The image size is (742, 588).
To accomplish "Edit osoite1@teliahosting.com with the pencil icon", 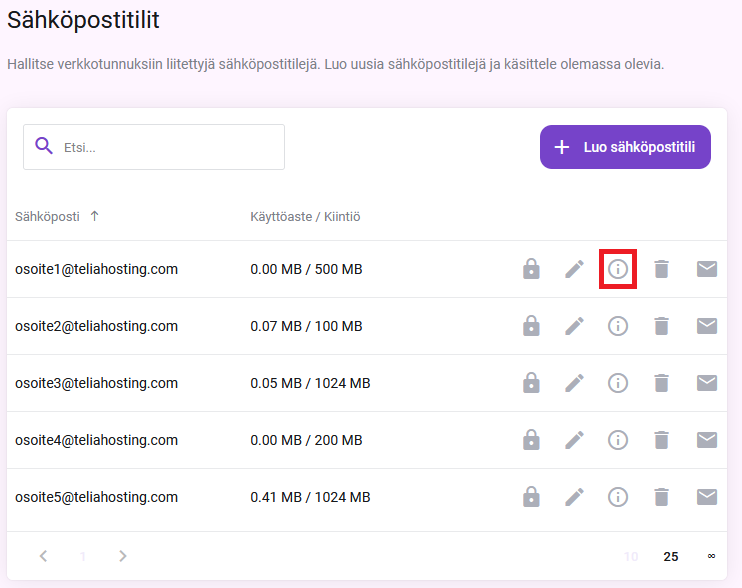I will pyautogui.click(x=574, y=269).
